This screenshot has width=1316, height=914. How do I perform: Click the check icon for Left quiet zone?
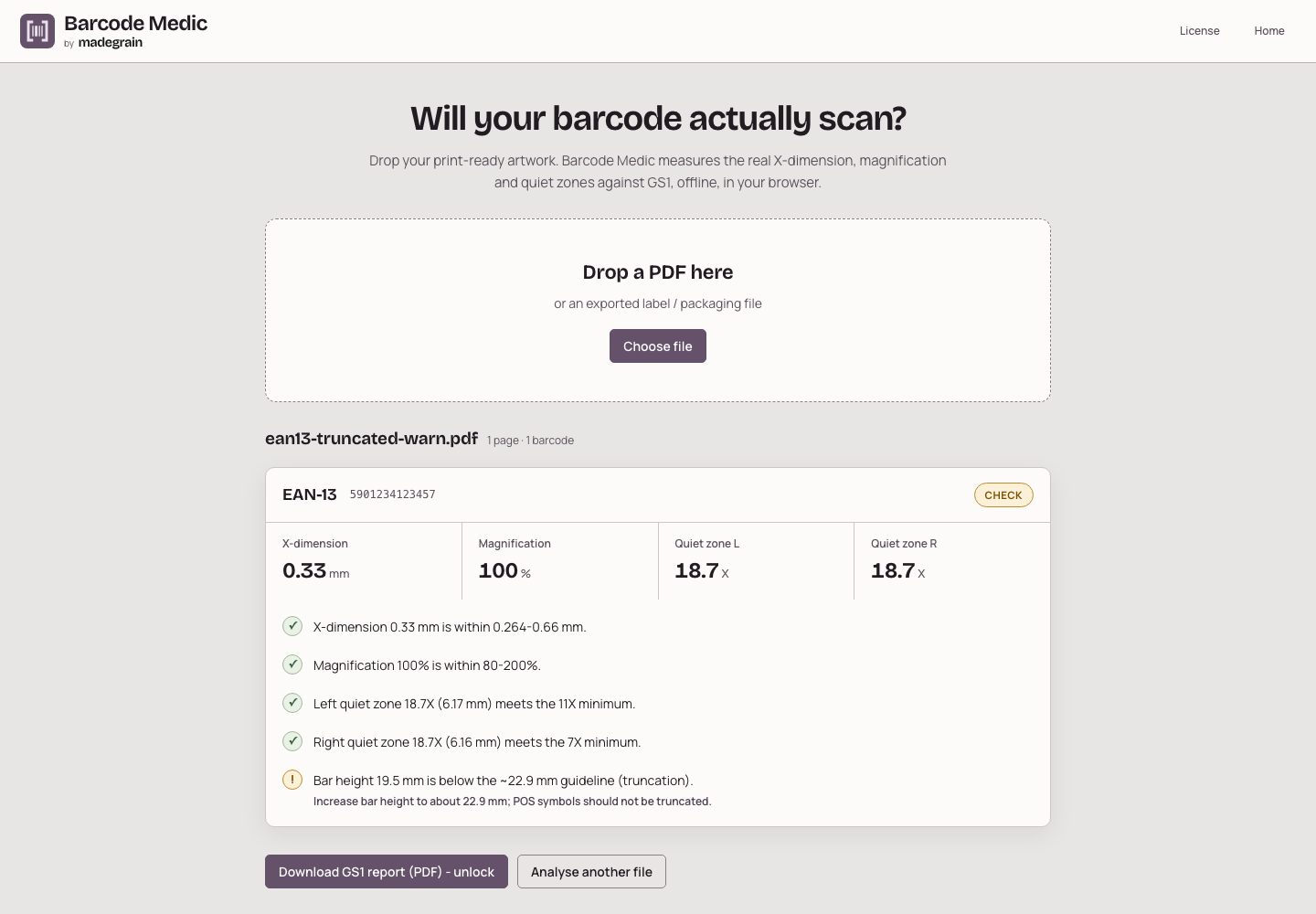pos(292,703)
